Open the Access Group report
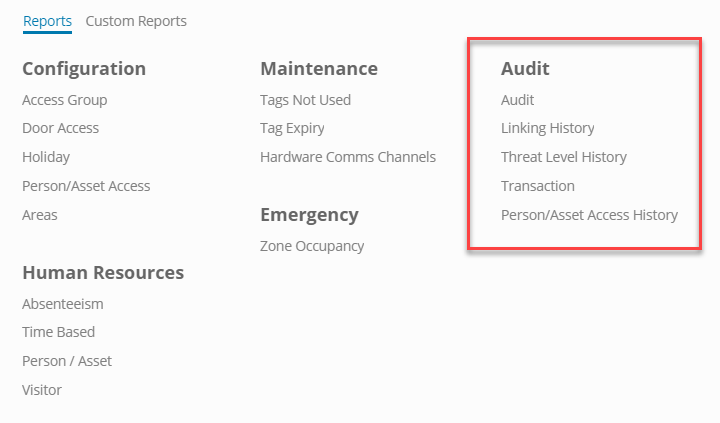Viewport: 720px width, 423px height. coord(64,100)
